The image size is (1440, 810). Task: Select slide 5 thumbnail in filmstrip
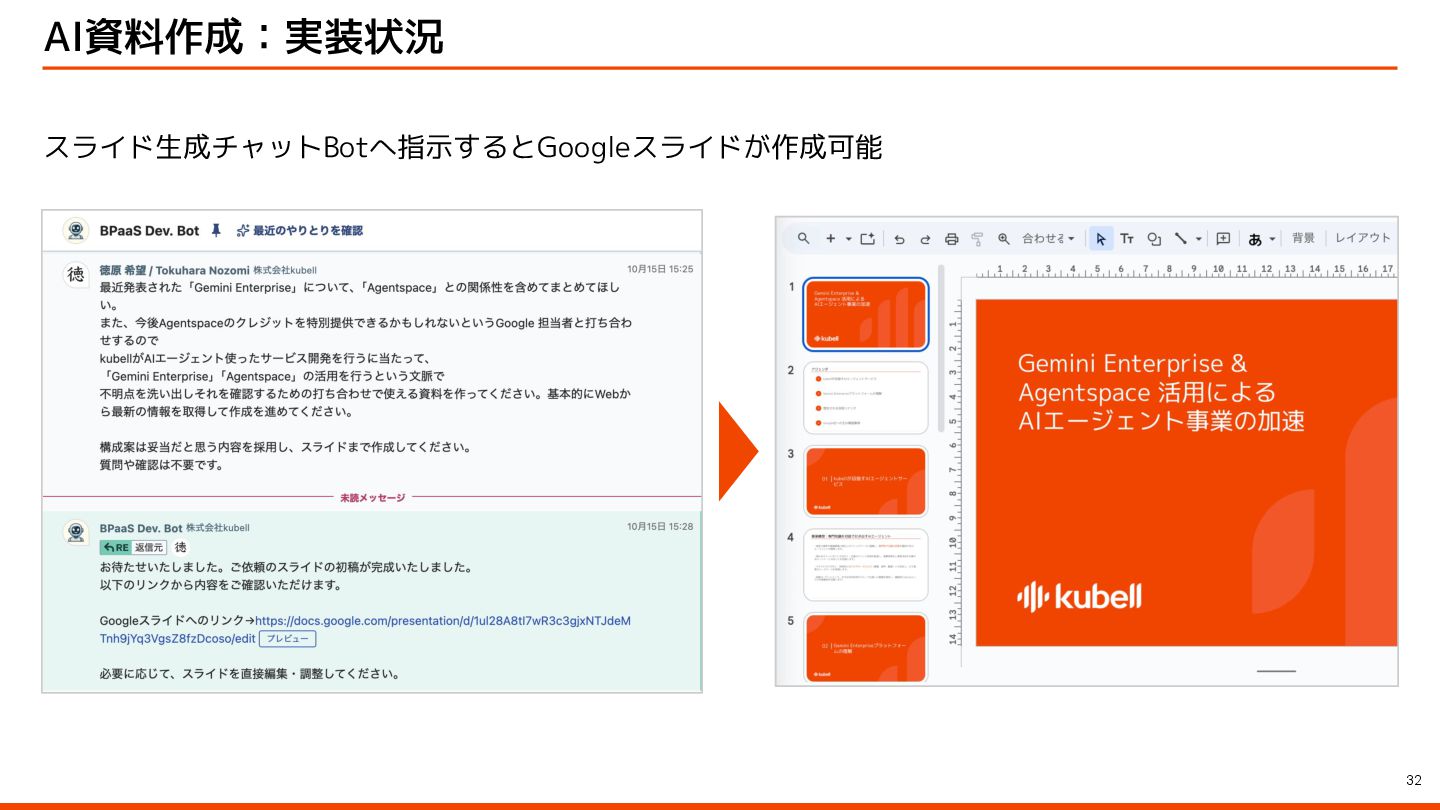(x=866, y=647)
